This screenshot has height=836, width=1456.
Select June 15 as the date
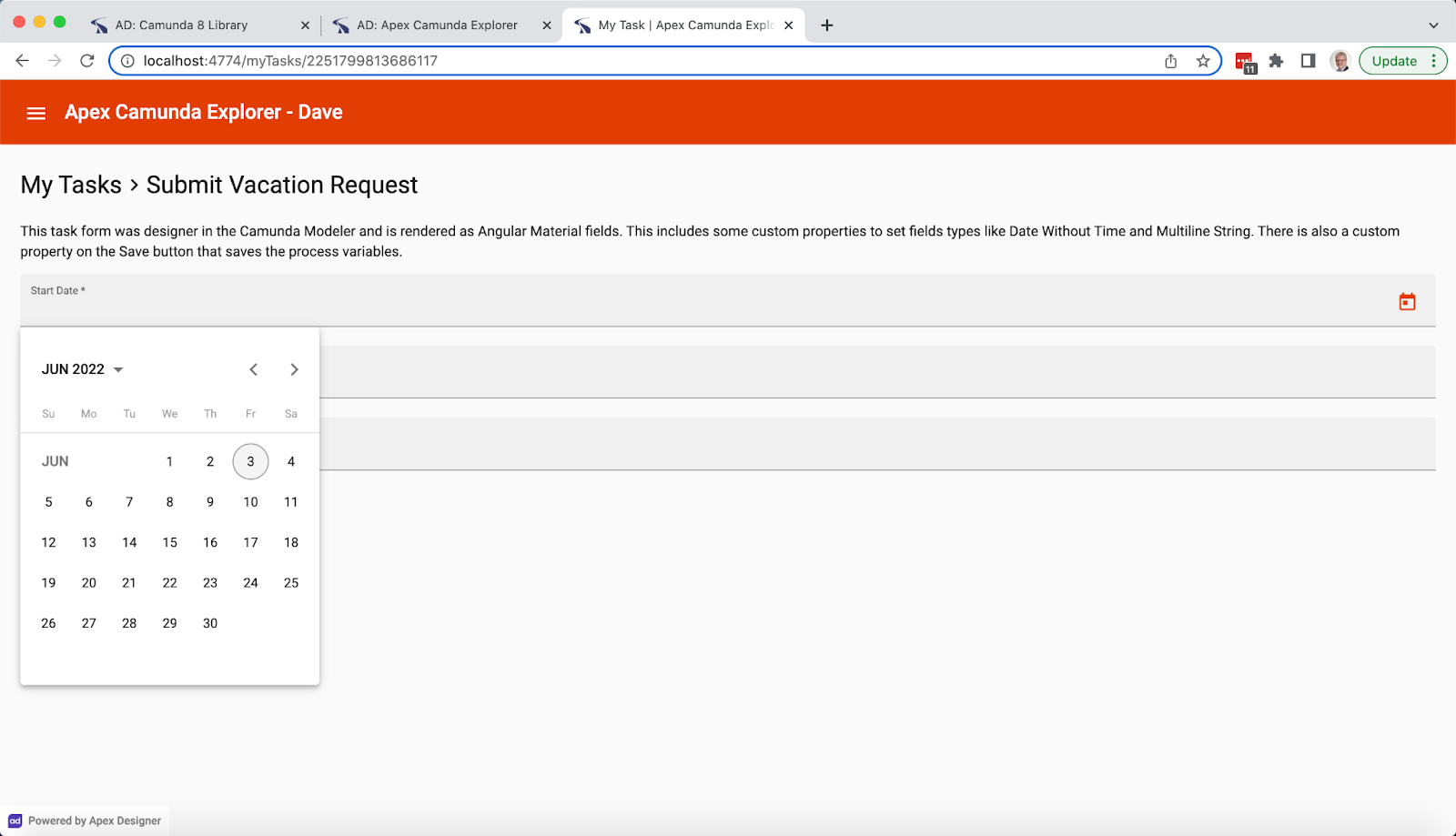169,542
